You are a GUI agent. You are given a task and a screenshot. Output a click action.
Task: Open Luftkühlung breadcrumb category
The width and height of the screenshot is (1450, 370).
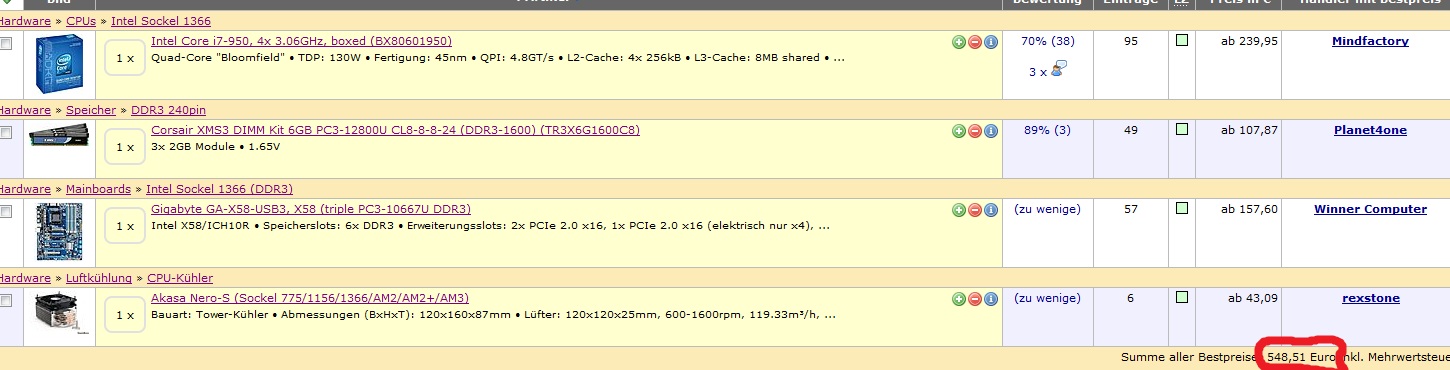point(99,278)
